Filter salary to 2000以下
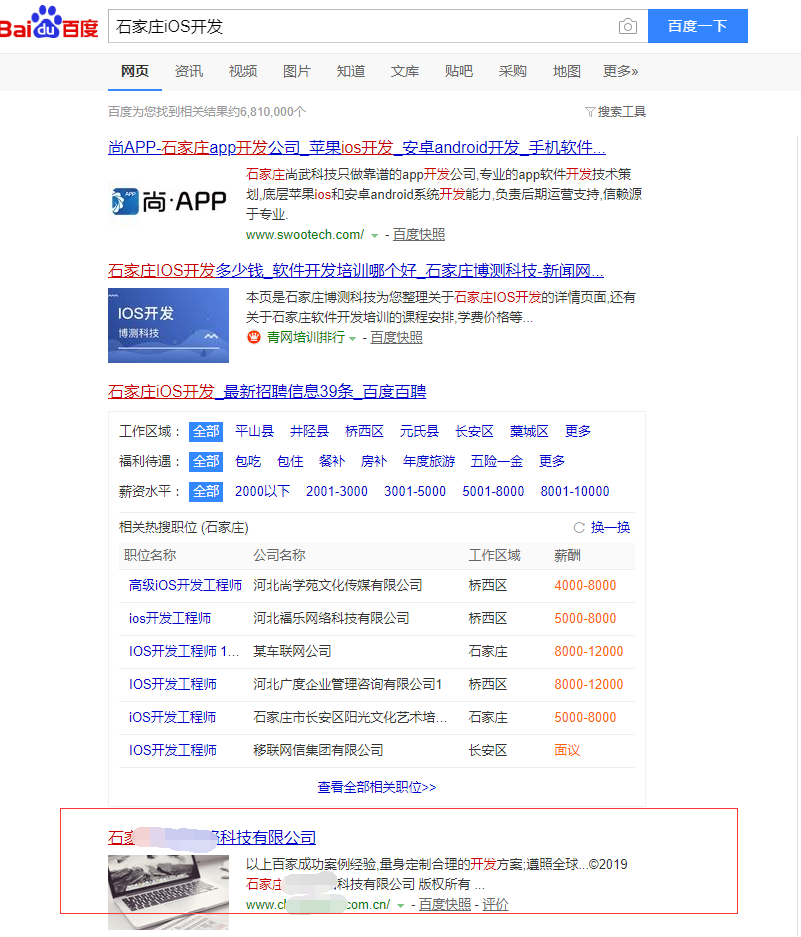This screenshot has width=801, height=937. point(262,491)
